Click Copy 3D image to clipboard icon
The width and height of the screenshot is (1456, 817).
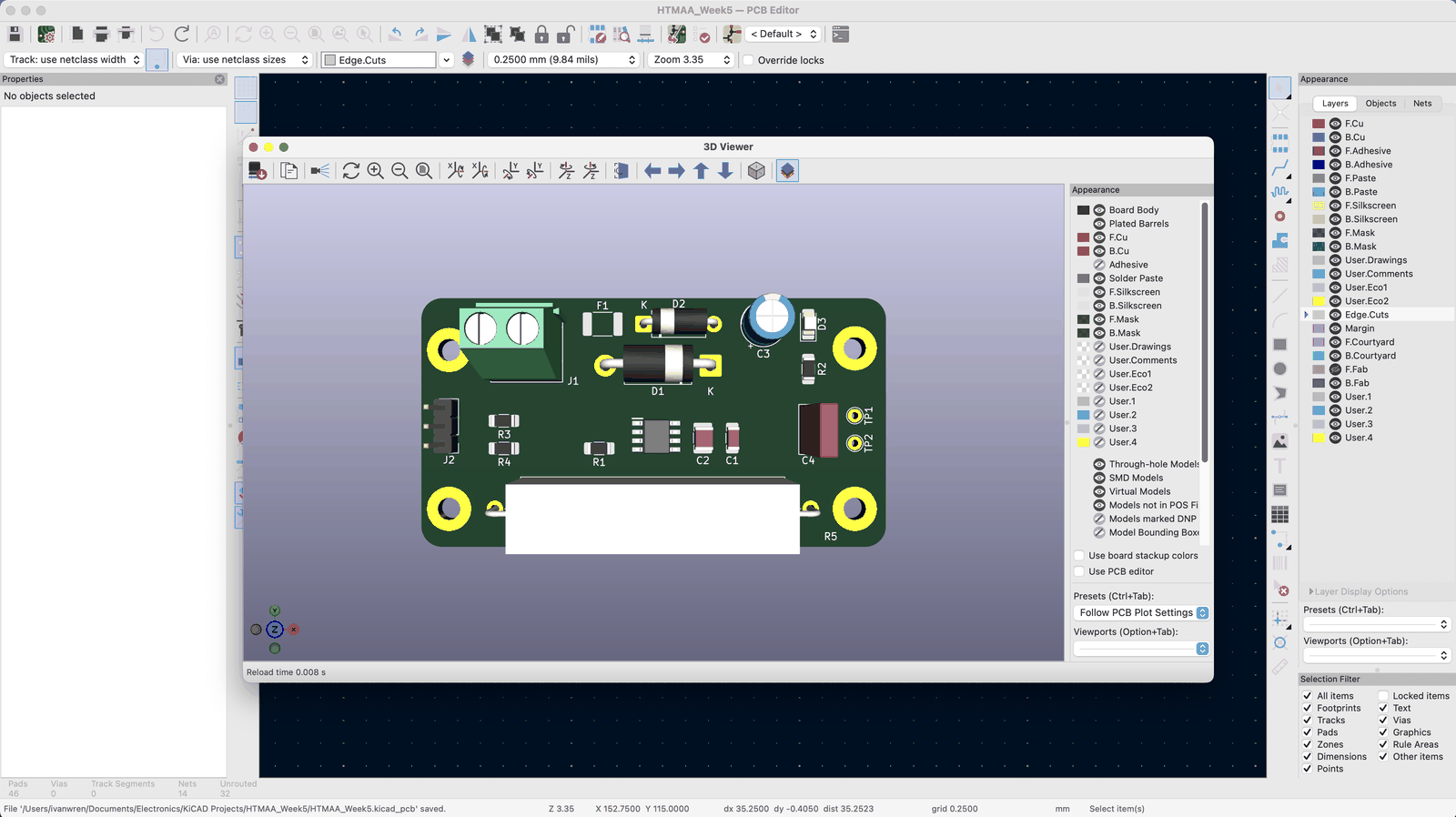tap(289, 171)
